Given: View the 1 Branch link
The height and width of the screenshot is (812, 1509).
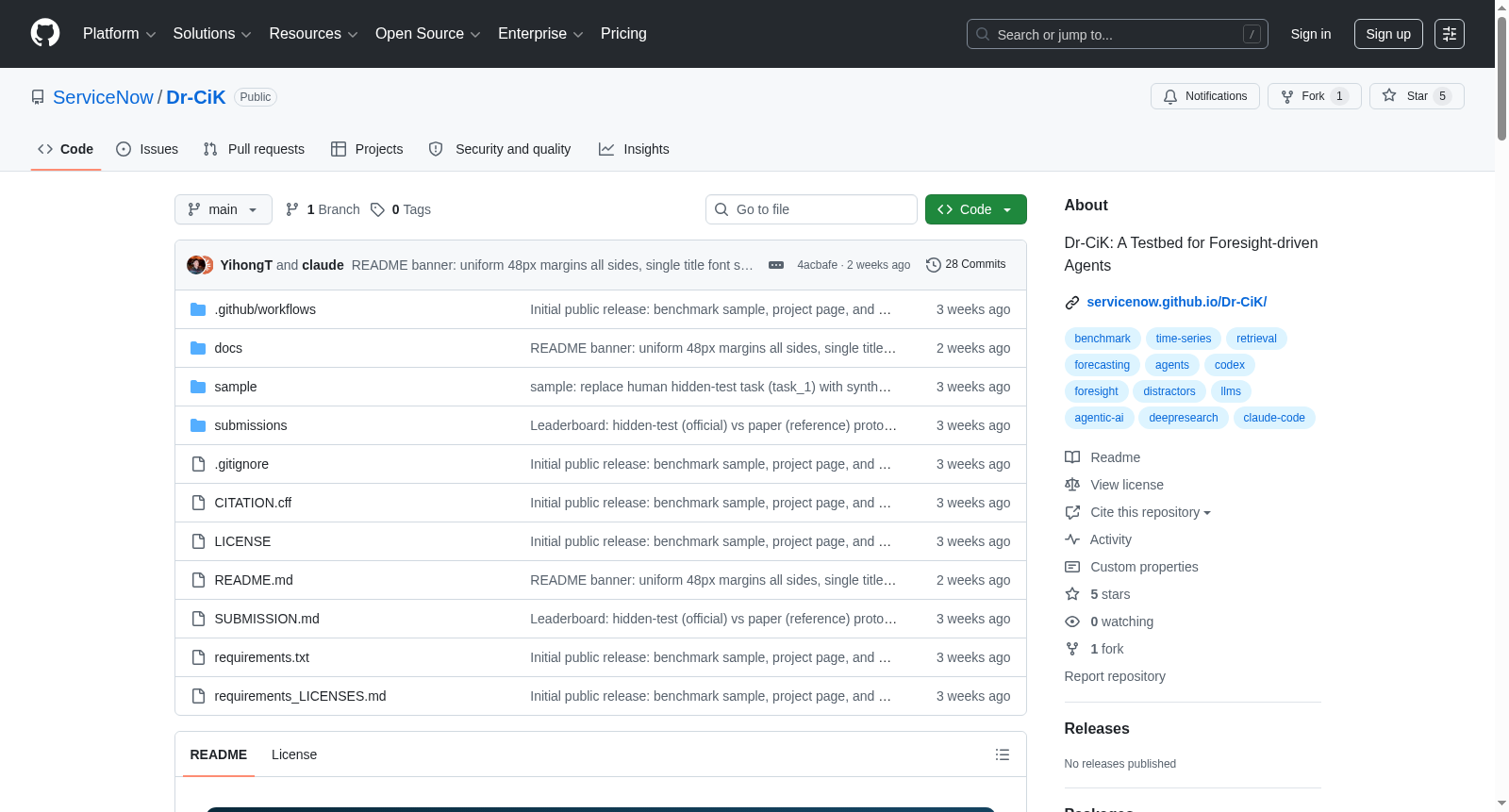Looking at the screenshot, I should 323,209.
